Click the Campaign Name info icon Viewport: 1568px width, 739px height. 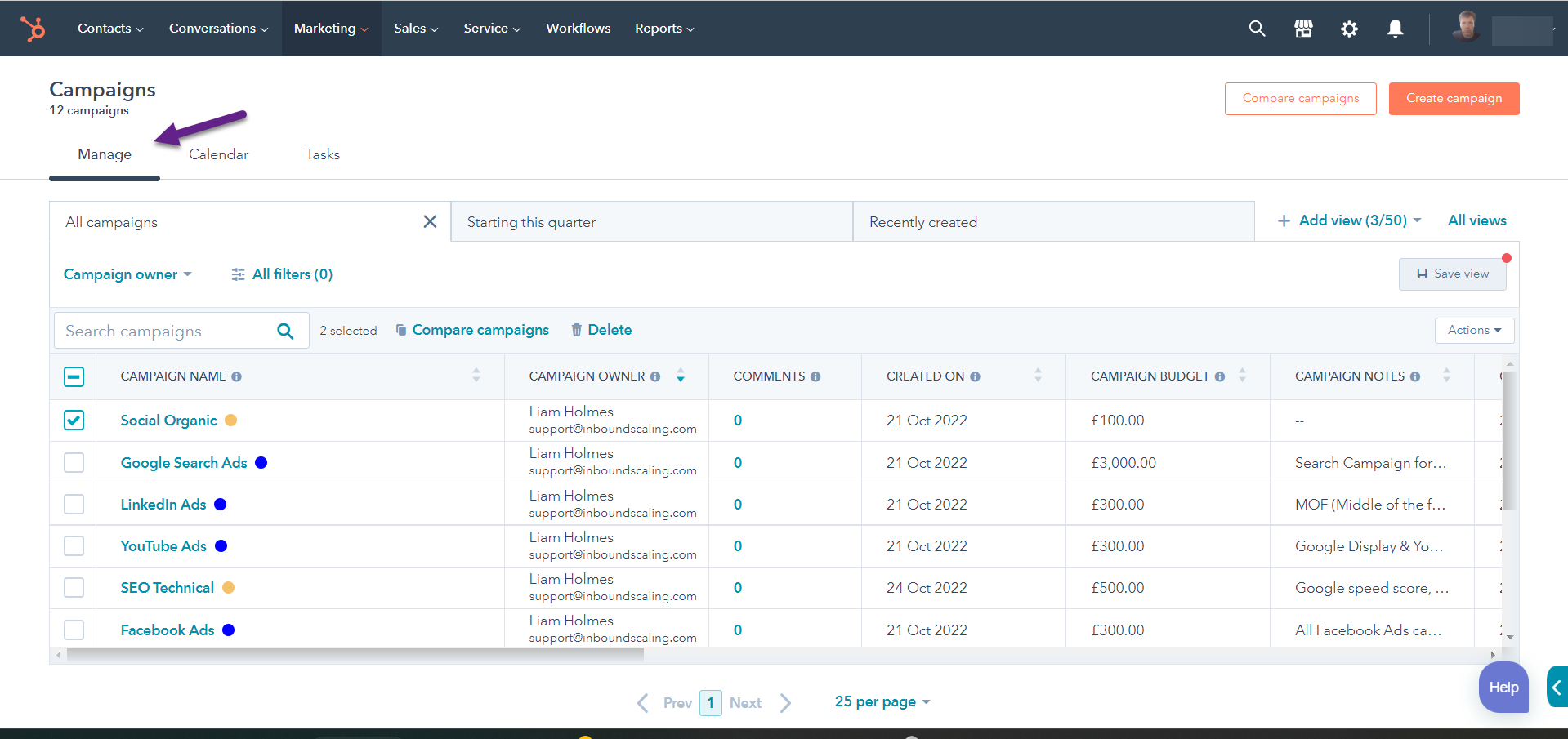click(x=236, y=376)
